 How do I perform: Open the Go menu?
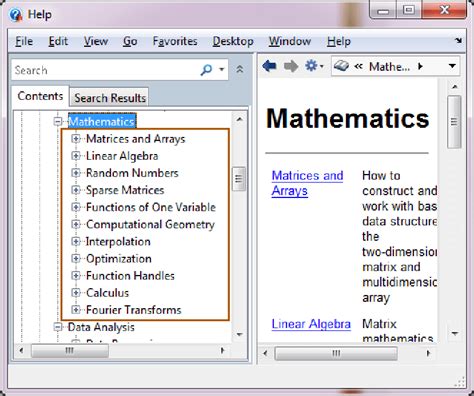pos(130,41)
